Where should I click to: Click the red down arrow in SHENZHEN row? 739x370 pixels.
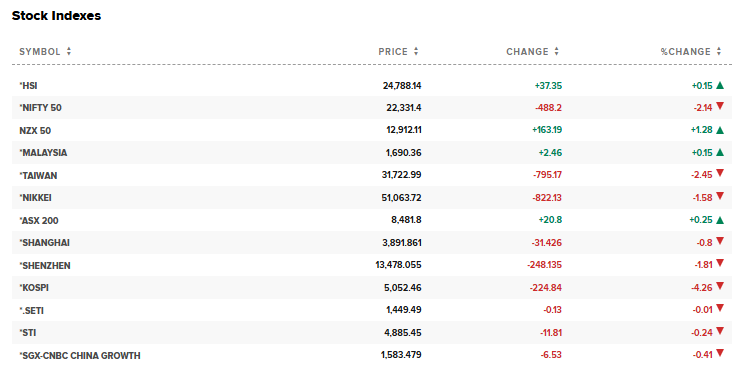click(720, 263)
